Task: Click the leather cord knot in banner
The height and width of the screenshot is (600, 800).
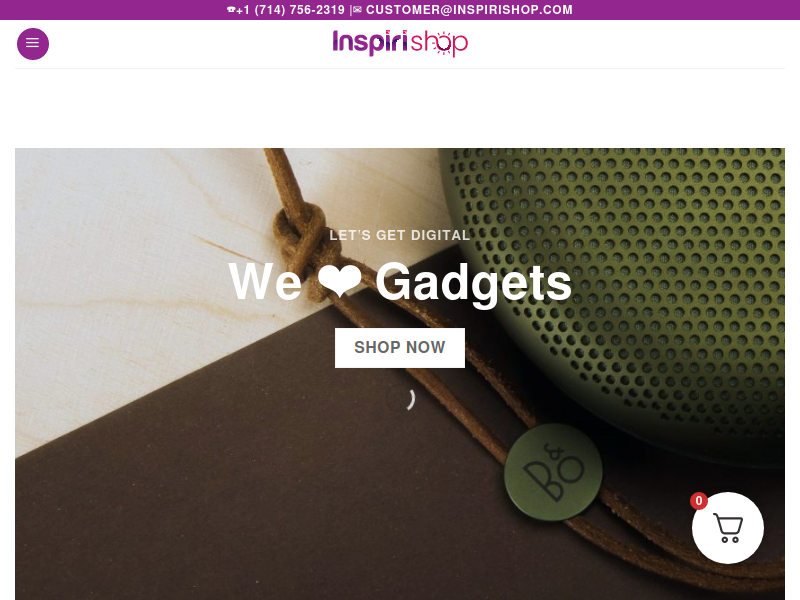Action: 301,235
